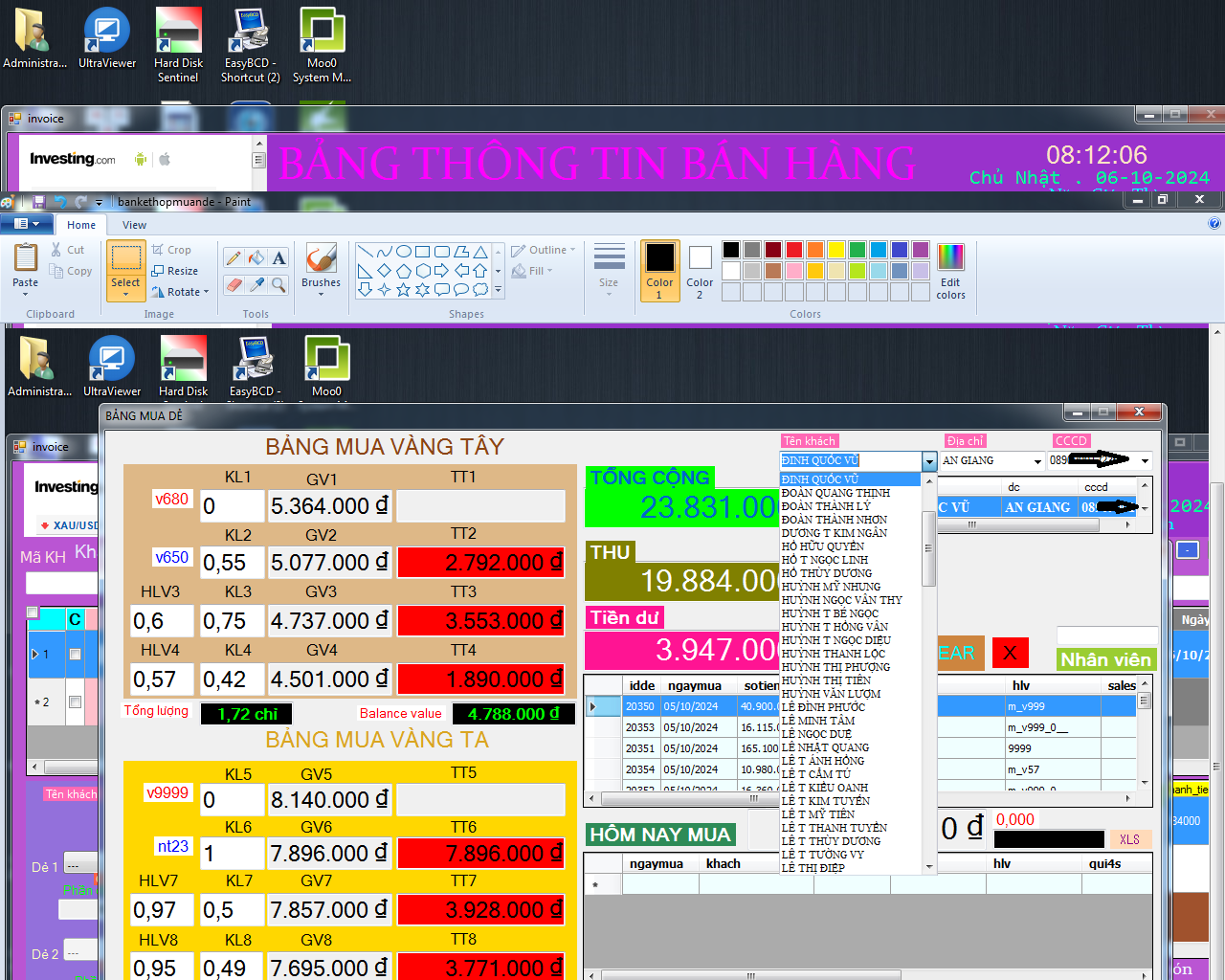This screenshot has width=1225, height=980.
Task: Activate the Color picker eyedropper tool
Action: click(256, 284)
